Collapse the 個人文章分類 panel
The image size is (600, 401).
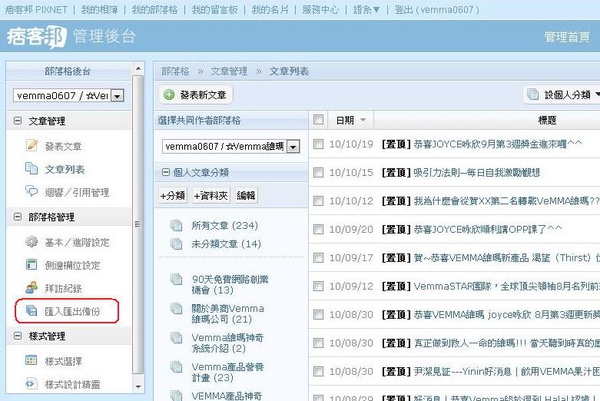(166, 172)
